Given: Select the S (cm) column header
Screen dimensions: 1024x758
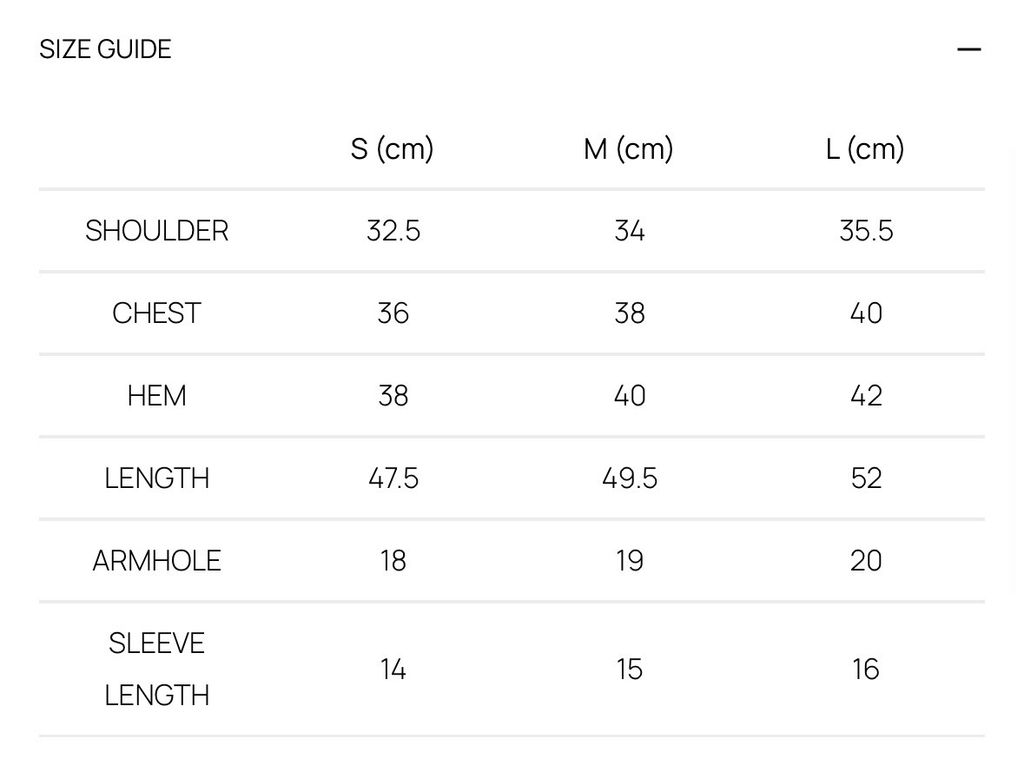Looking at the screenshot, I should point(392,149).
